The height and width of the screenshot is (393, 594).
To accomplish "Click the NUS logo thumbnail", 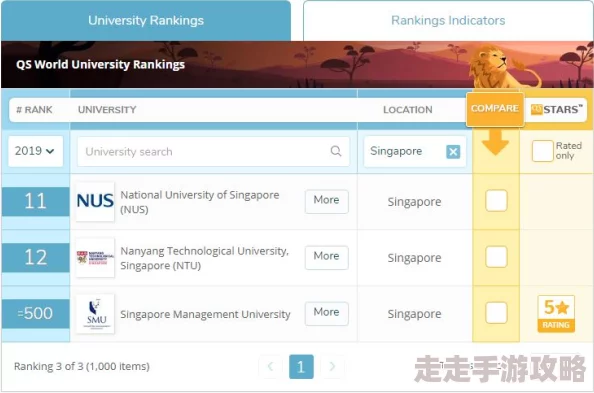I will point(95,201).
